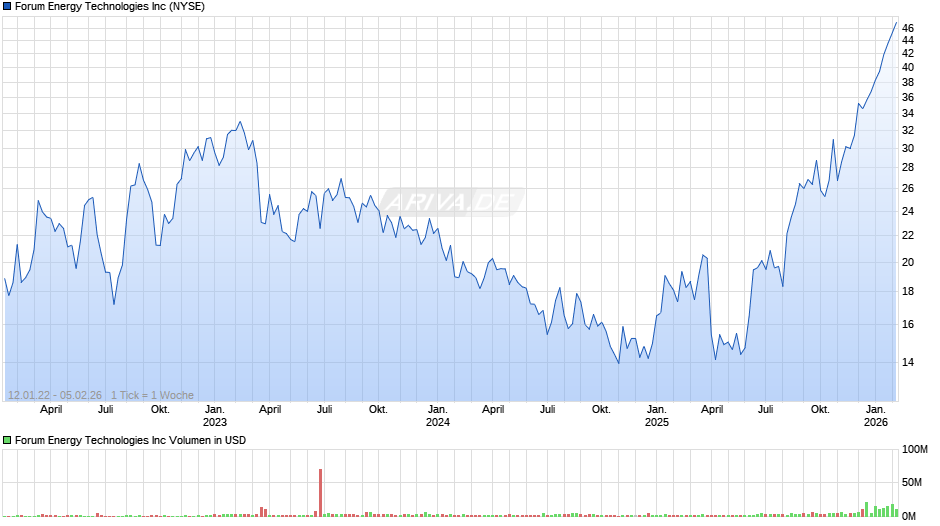Click the price axis value '26'
This screenshot has width=940, height=526.
tap(908, 188)
